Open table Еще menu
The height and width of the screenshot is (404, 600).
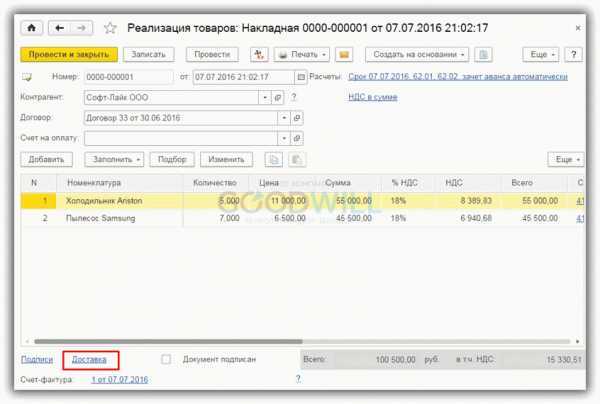coord(566,160)
